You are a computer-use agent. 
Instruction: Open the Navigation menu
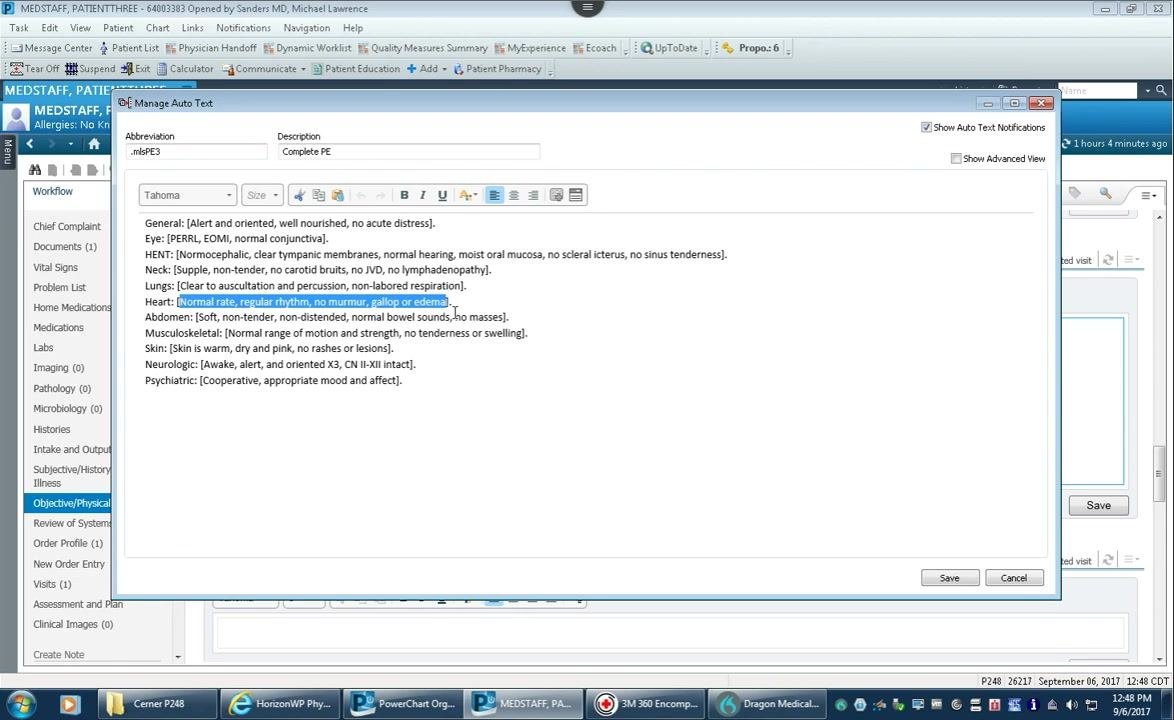[306, 28]
